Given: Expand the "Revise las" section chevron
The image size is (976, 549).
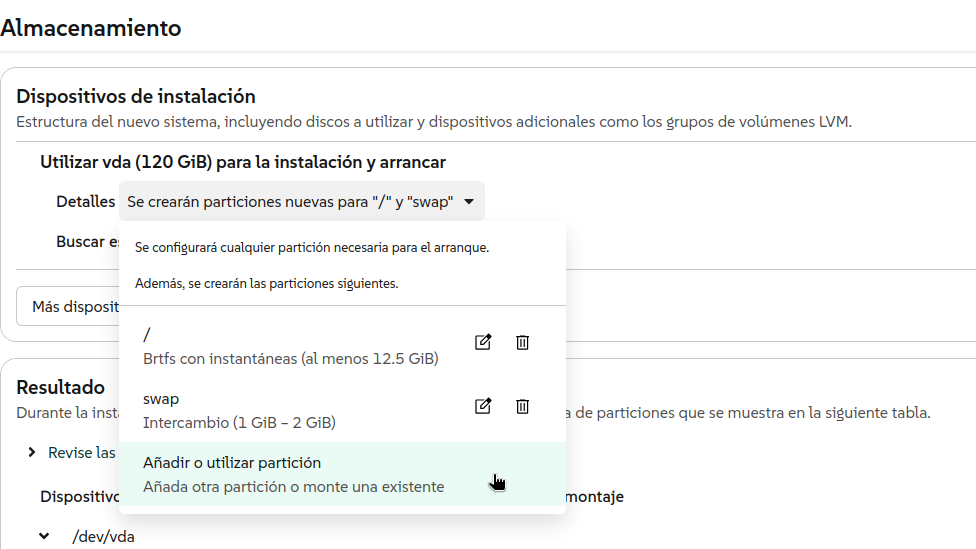Looking at the screenshot, I should [x=33, y=453].
